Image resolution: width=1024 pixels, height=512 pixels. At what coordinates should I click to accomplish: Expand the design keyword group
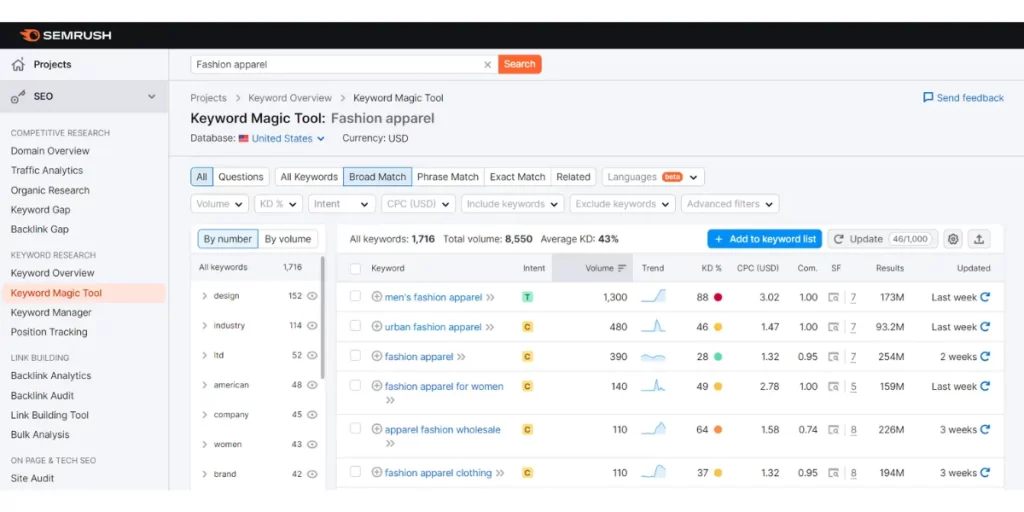coord(204,296)
